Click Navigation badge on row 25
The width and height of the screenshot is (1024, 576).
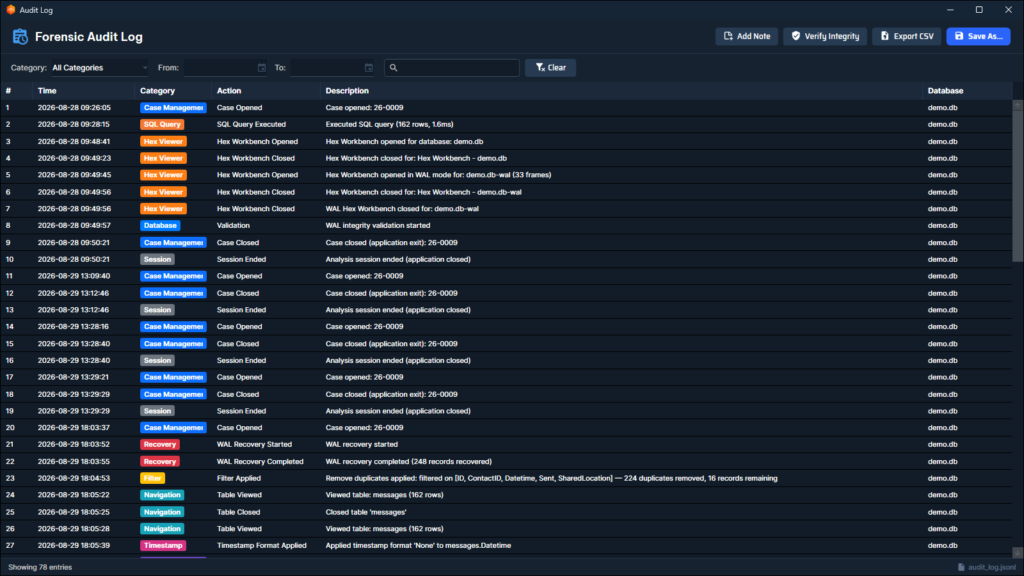(162, 512)
